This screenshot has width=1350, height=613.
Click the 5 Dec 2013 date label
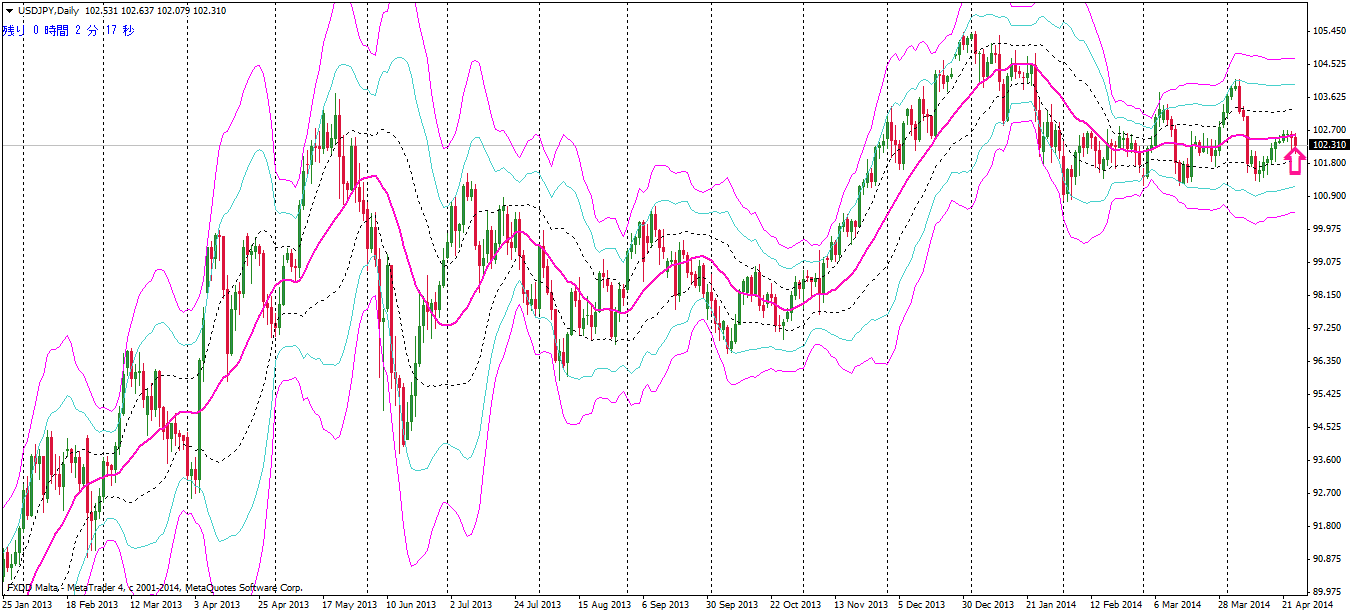921,605
